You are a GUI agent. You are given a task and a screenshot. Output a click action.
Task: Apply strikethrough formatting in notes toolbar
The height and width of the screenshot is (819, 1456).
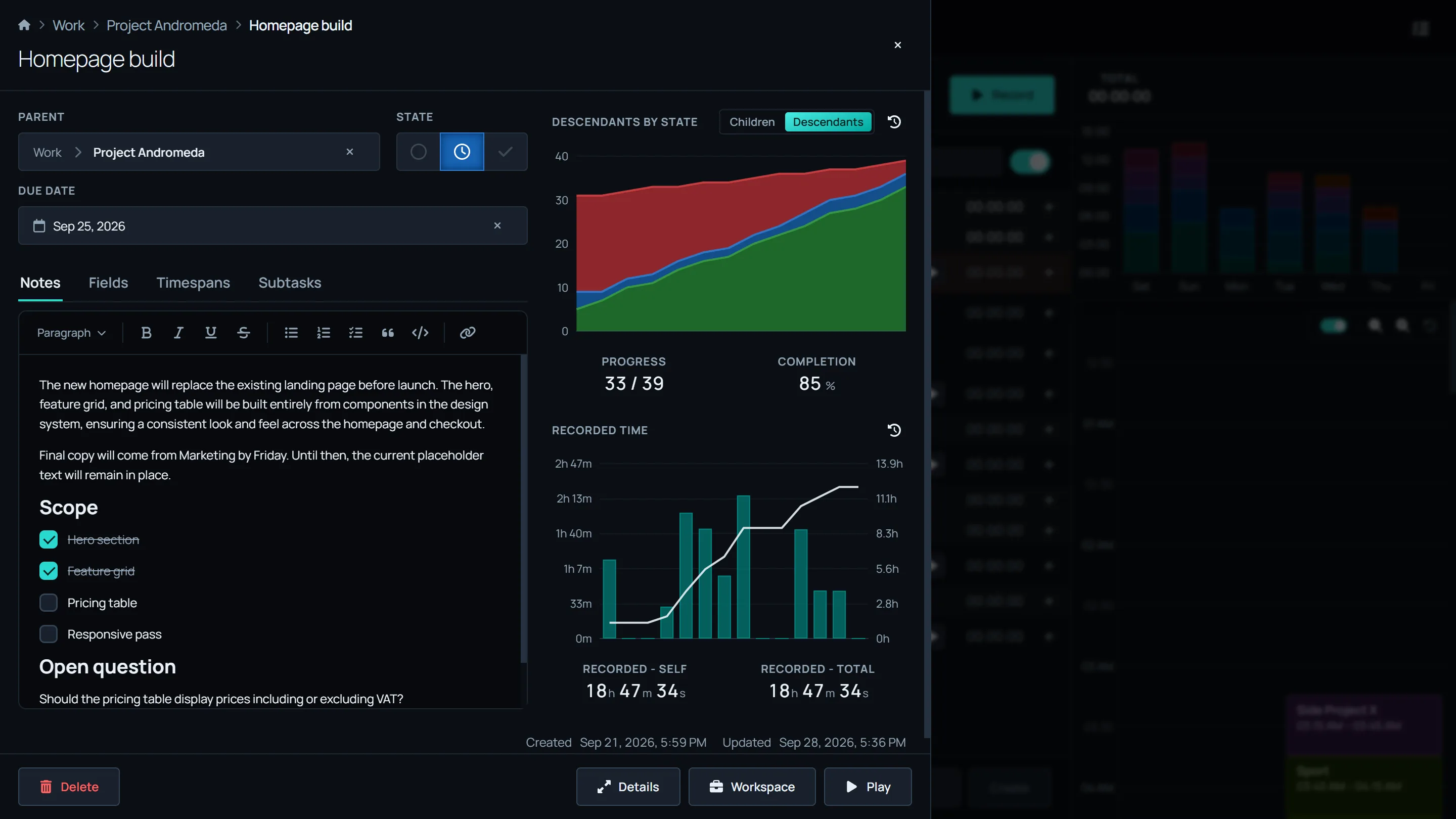[244, 332]
